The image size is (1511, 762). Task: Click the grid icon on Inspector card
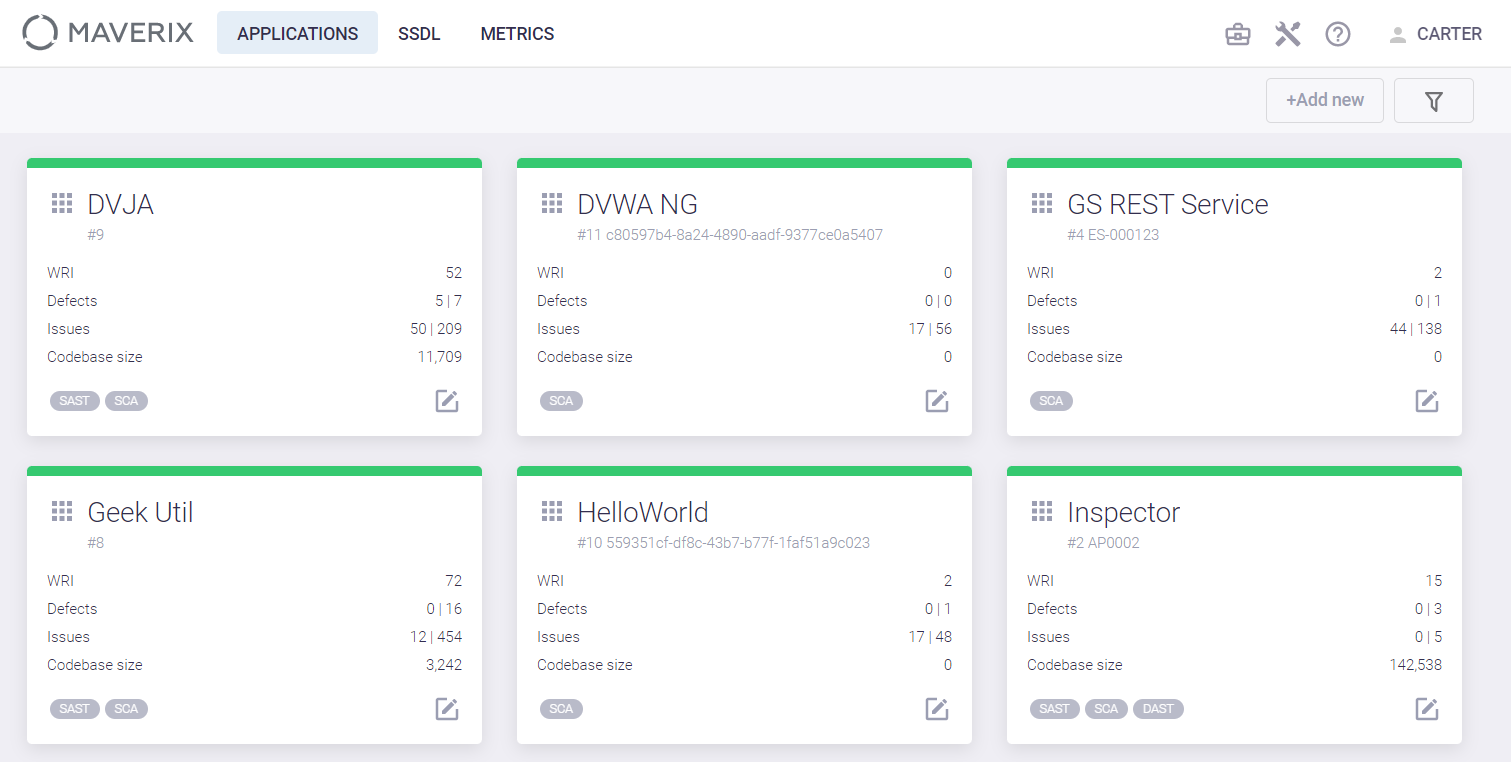[x=1042, y=512]
